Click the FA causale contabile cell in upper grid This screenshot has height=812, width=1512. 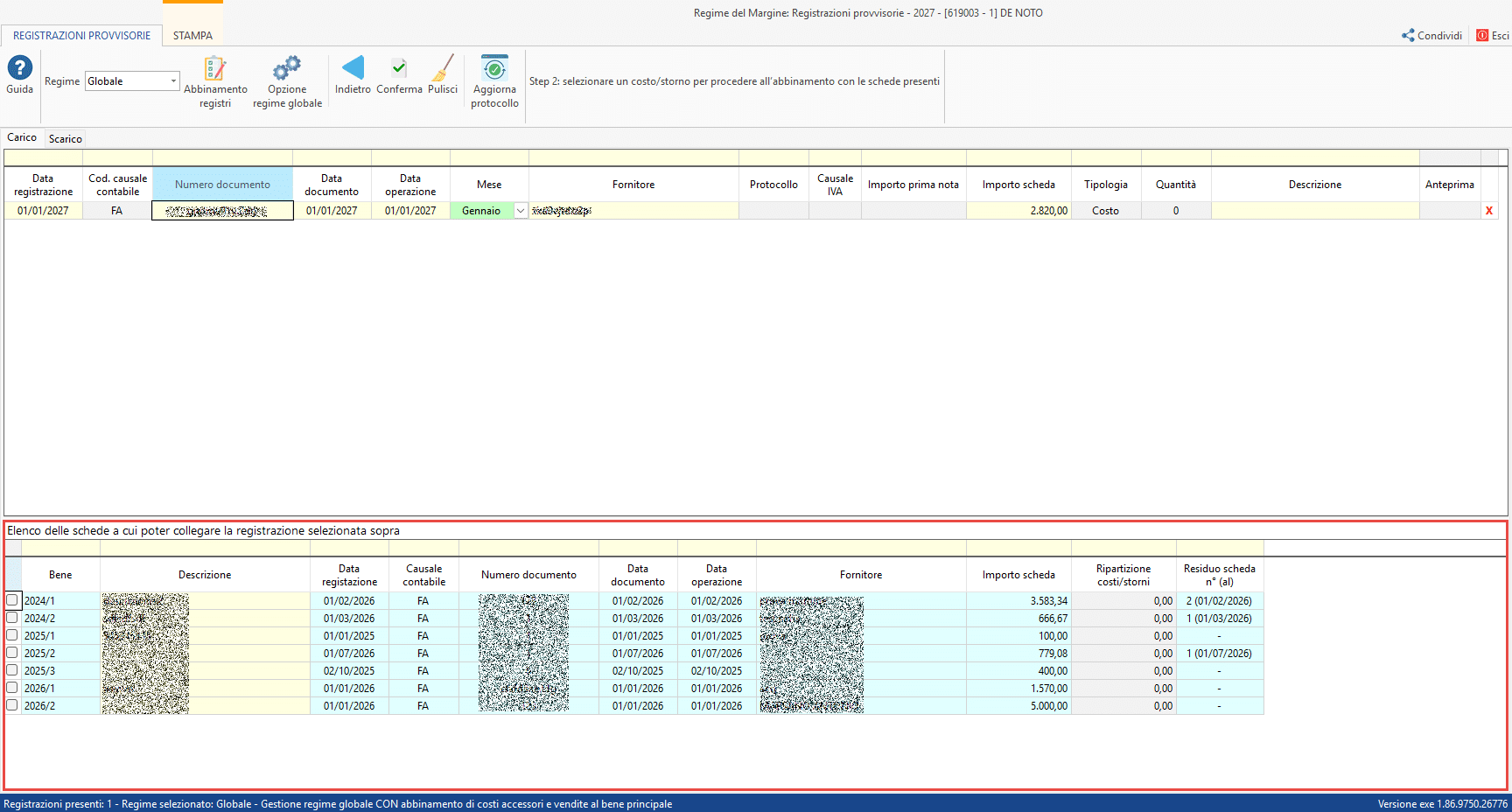(x=117, y=211)
